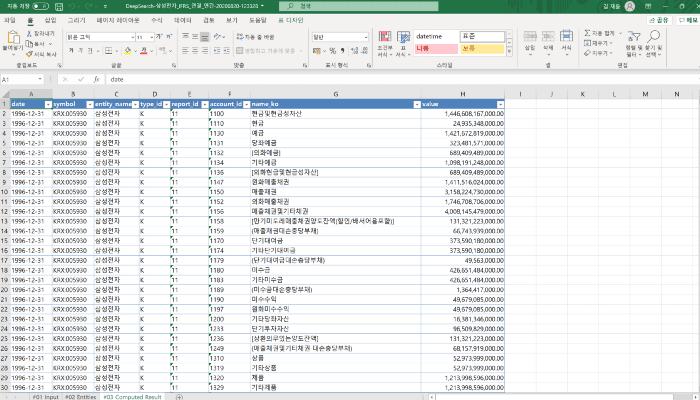
Task: Open the Insert (삽입) ribbon tab
Action: [50, 20]
